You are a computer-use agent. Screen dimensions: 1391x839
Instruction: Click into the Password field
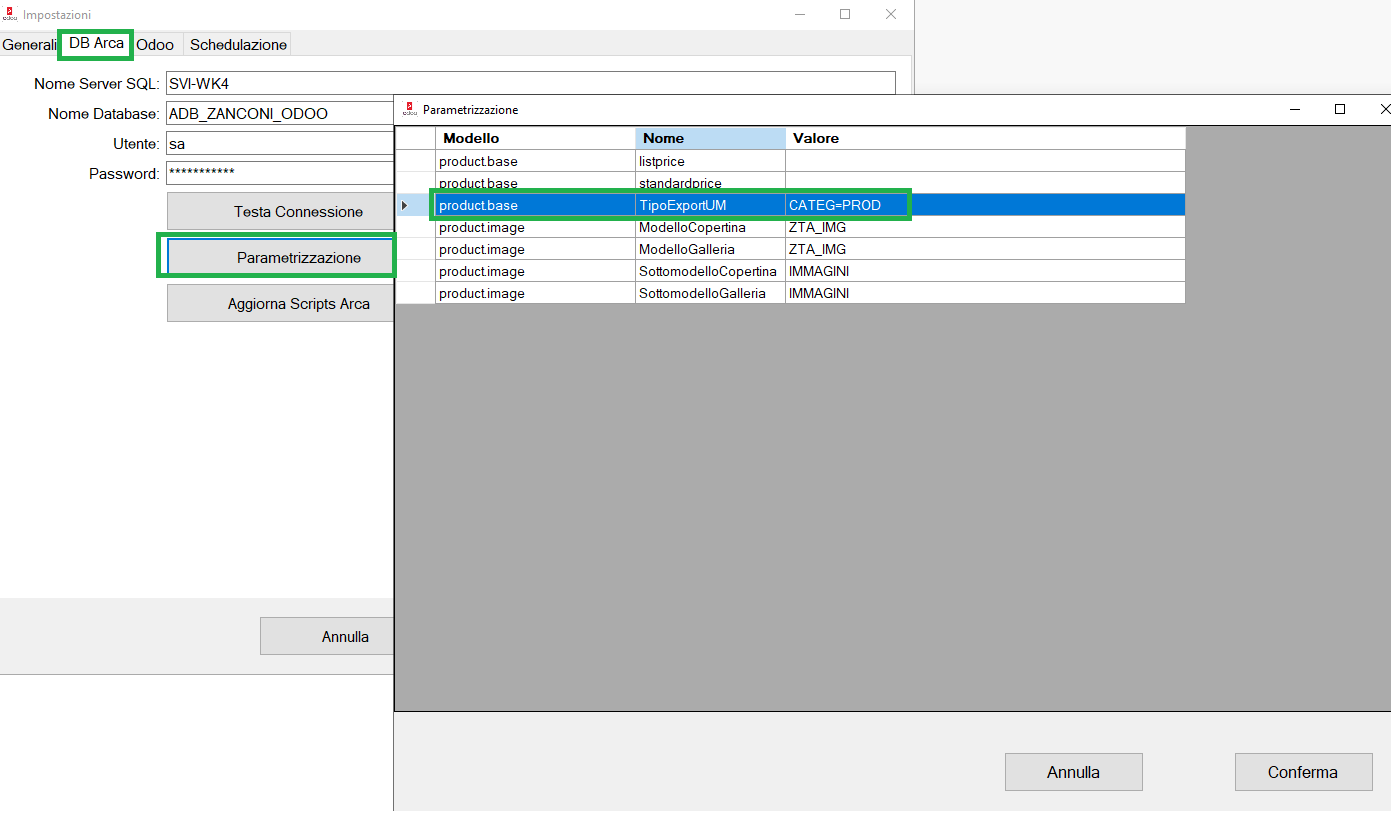[x=280, y=173]
